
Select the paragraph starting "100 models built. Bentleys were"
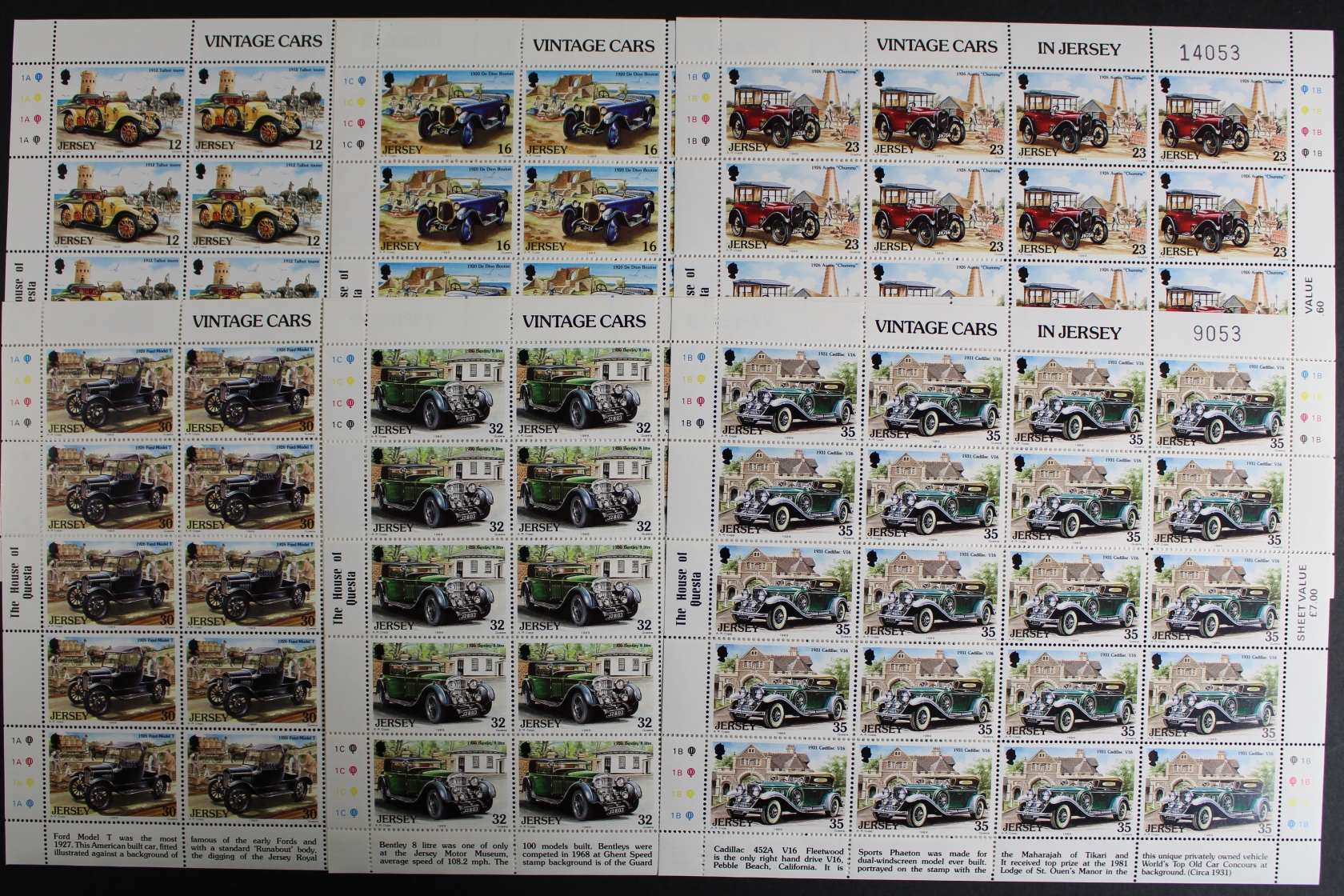[586, 854]
